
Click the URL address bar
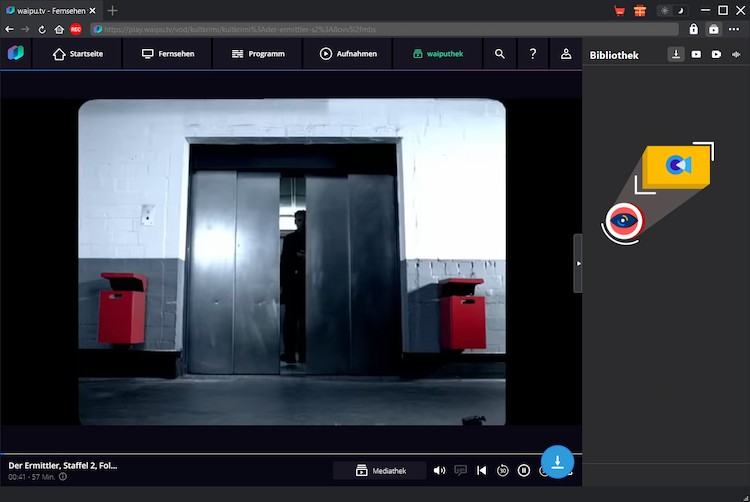pyautogui.click(x=384, y=30)
